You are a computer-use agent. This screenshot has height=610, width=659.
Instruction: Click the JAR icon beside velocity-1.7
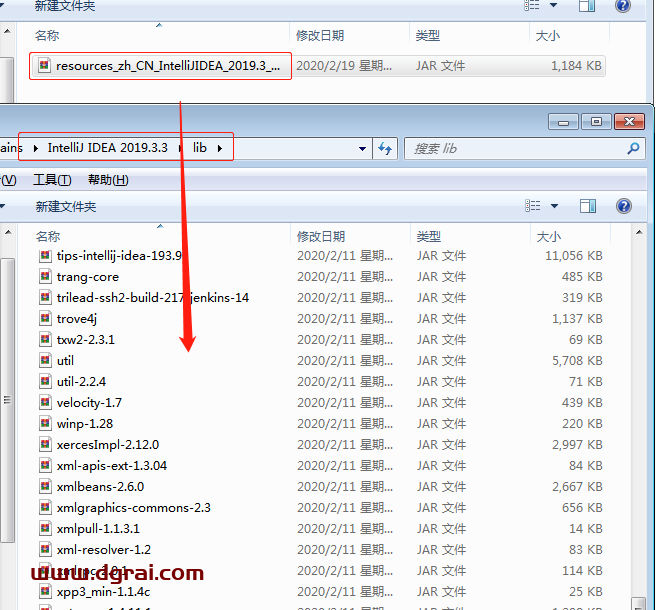(45, 403)
